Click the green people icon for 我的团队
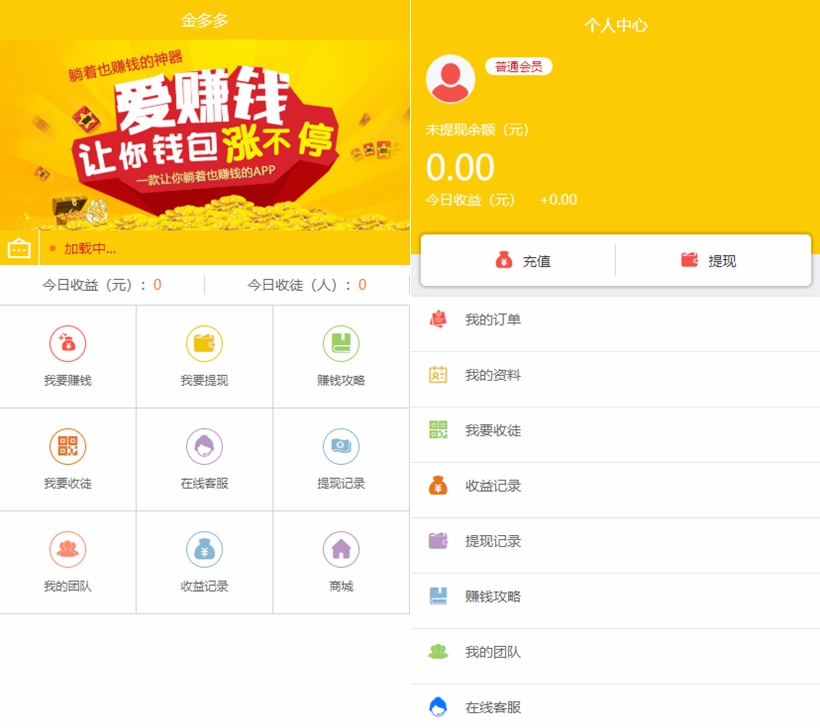 (438, 652)
